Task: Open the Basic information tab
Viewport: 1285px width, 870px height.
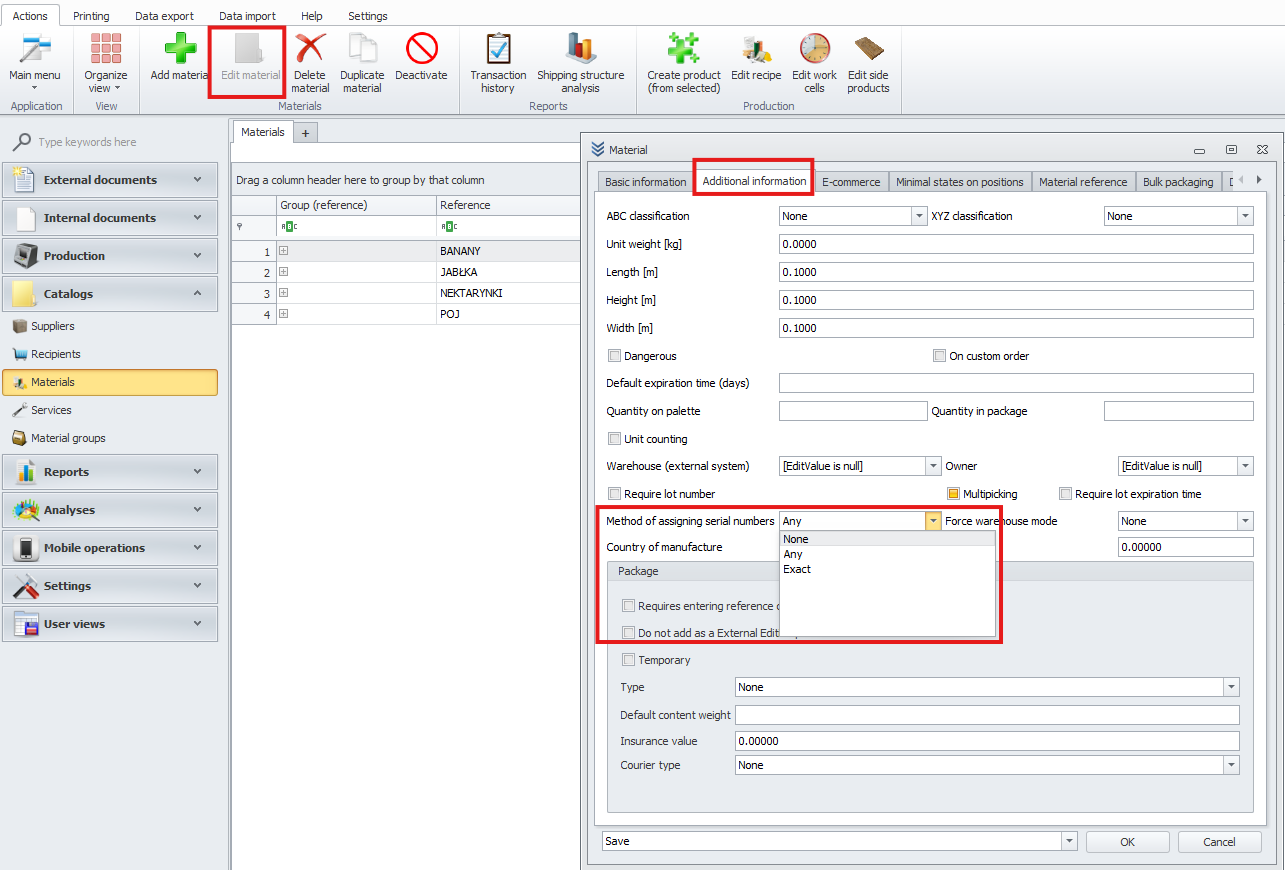Action: [645, 182]
